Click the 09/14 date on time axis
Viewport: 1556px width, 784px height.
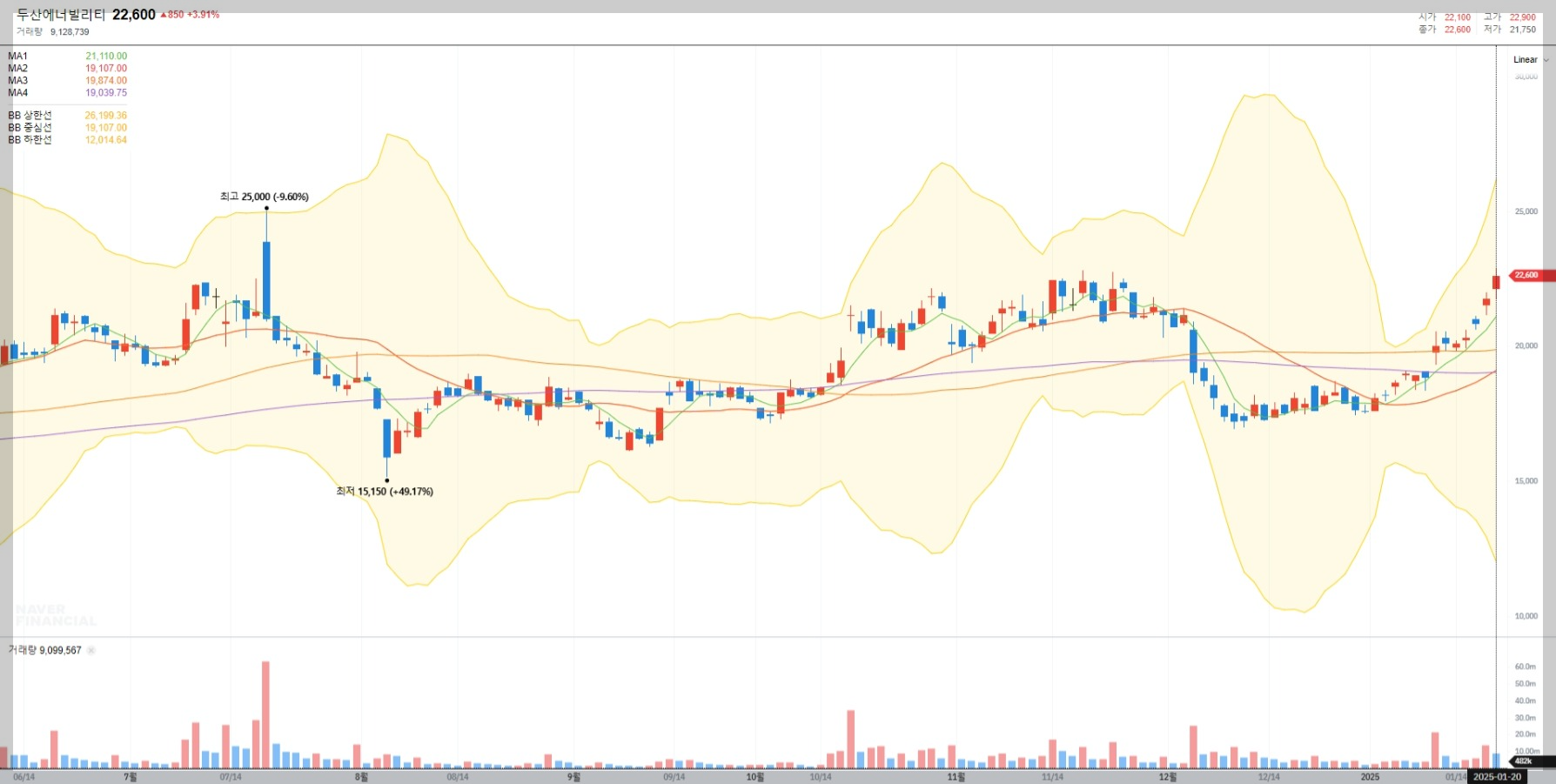pos(674,777)
